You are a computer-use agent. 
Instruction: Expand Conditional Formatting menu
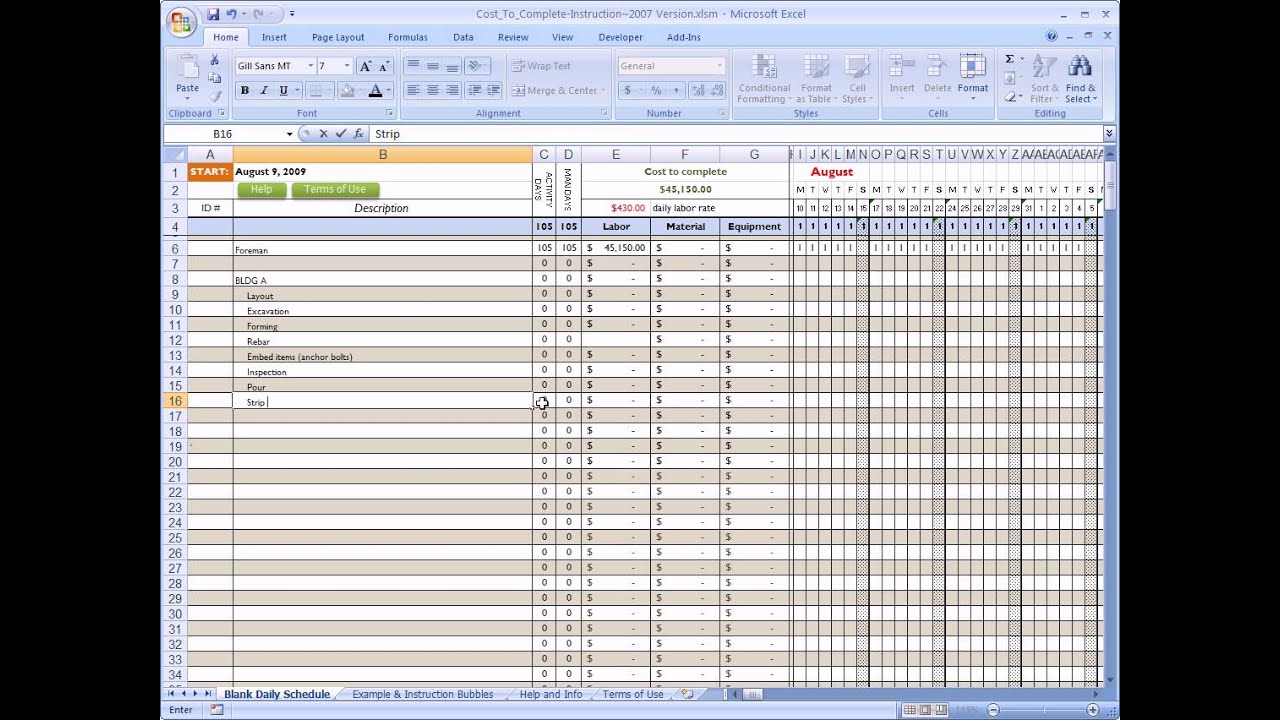pos(764,79)
